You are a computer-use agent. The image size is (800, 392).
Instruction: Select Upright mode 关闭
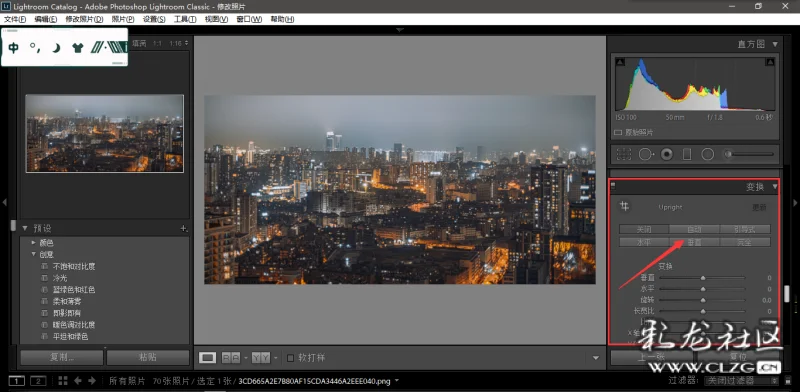[644, 229]
